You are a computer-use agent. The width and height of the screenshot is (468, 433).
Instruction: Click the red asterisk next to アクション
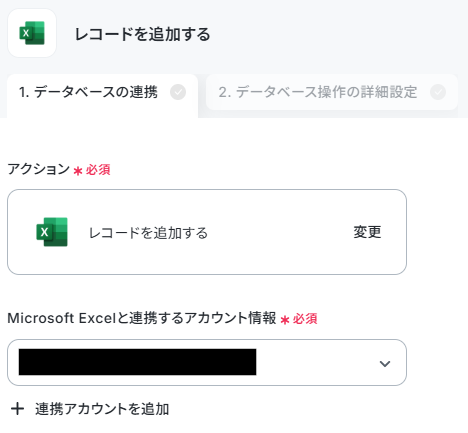(x=78, y=171)
